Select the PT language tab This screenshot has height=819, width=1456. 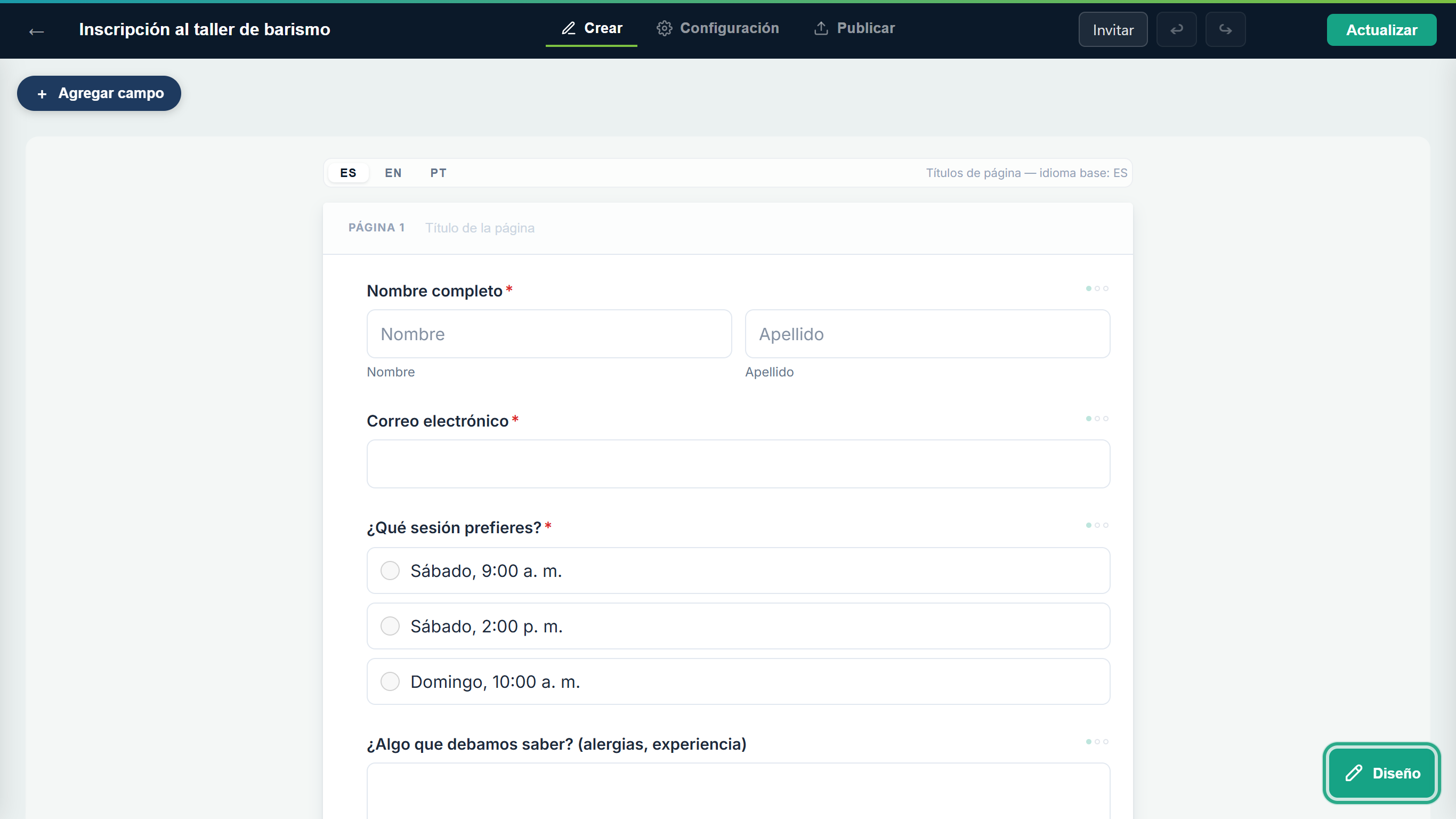click(x=438, y=173)
